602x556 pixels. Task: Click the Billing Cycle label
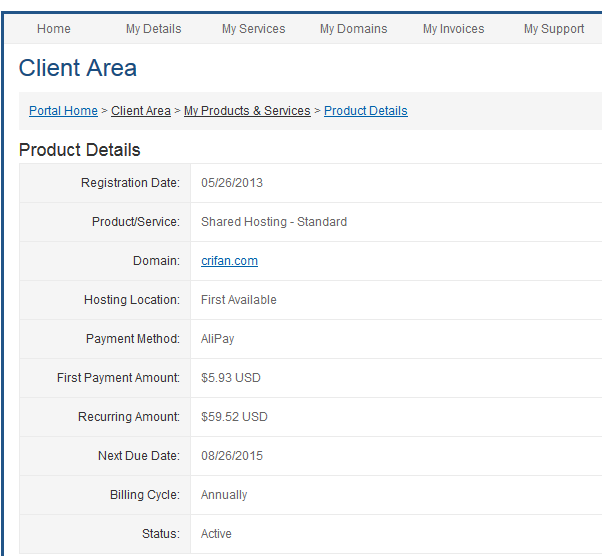coord(145,495)
